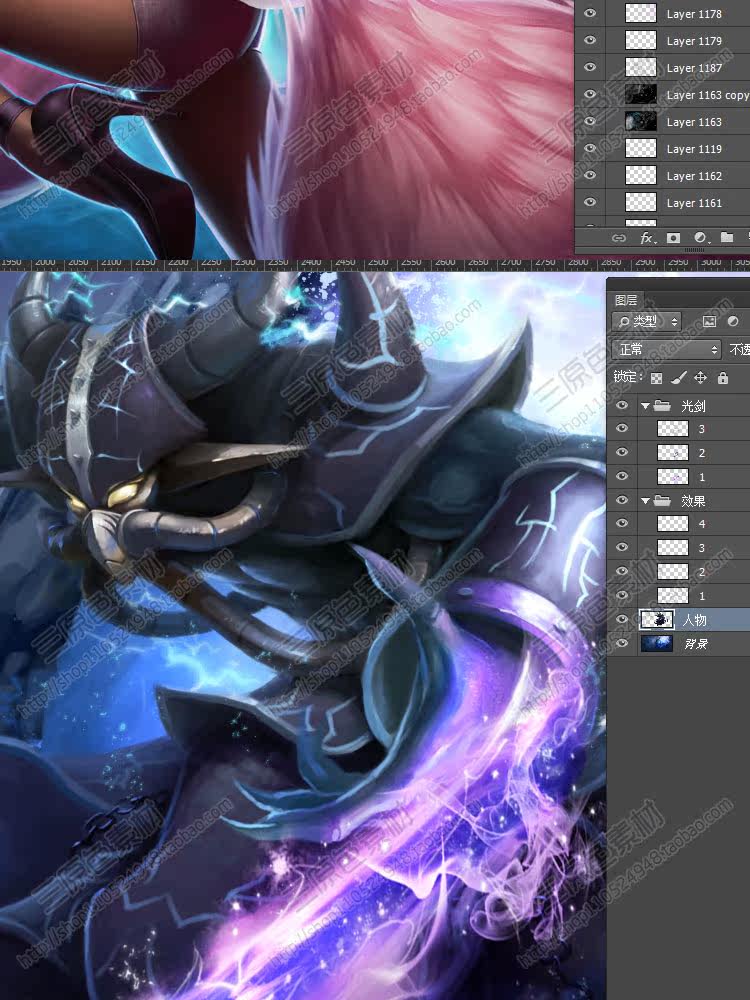Lock image pixels brush icon
Image resolution: width=750 pixels, height=1000 pixels.
pos(679,378)
